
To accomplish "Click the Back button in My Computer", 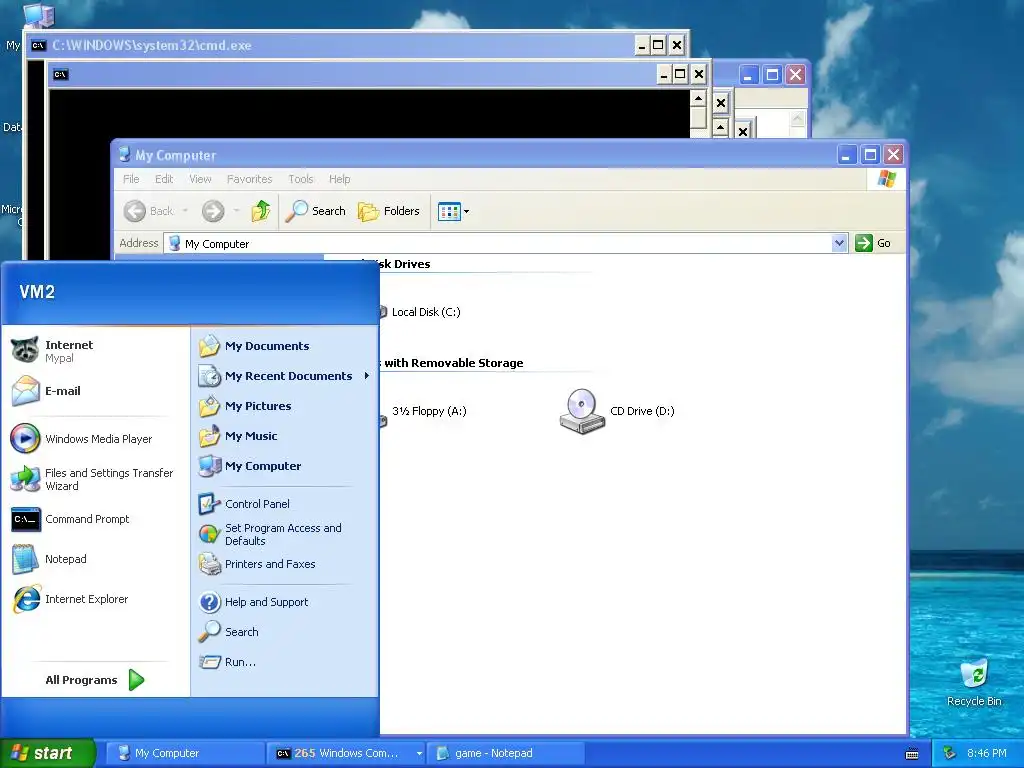I will [149, 211].
